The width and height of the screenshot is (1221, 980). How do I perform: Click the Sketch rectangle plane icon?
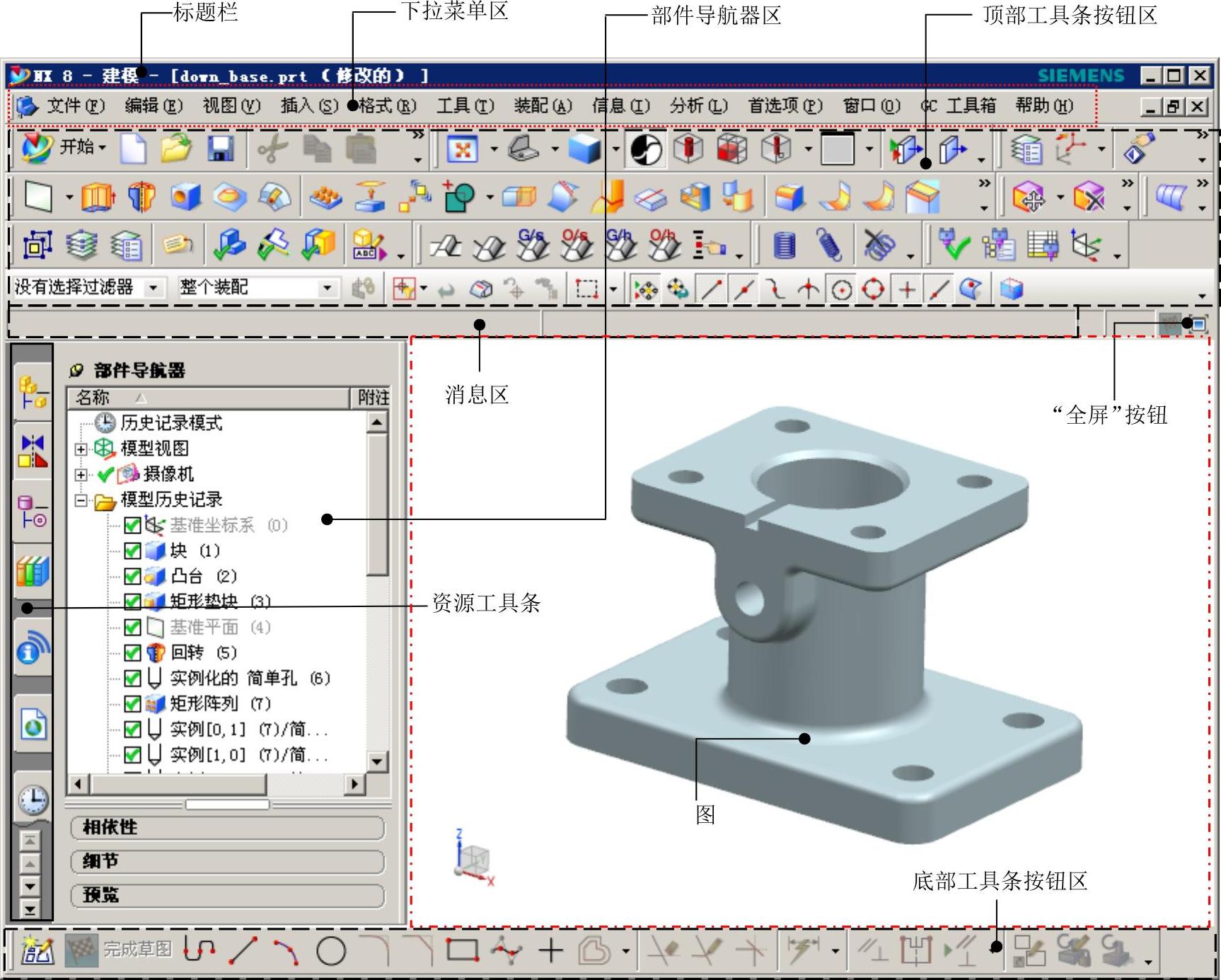(38, 197)
